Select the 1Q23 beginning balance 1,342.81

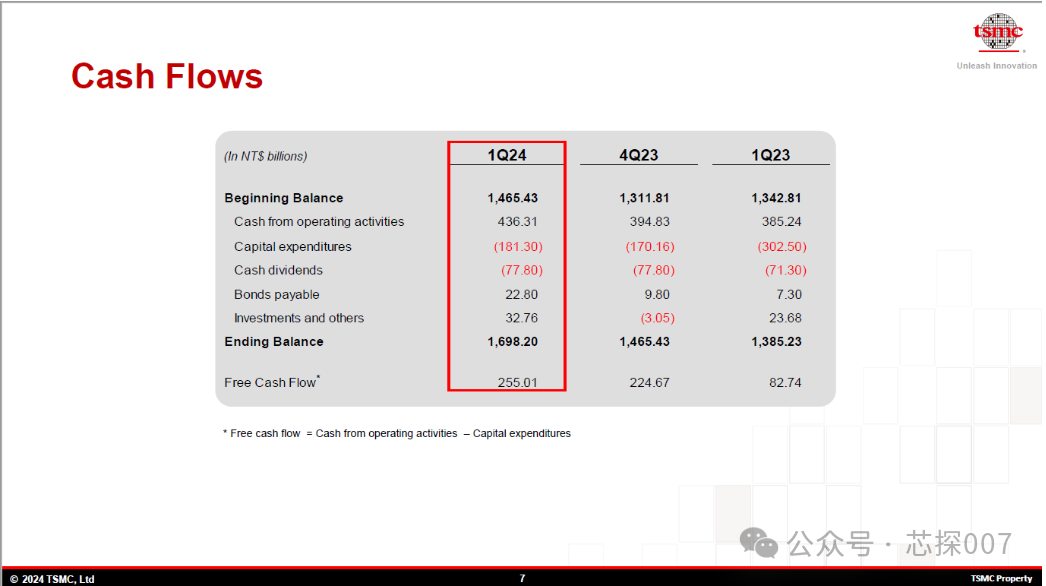776,198
